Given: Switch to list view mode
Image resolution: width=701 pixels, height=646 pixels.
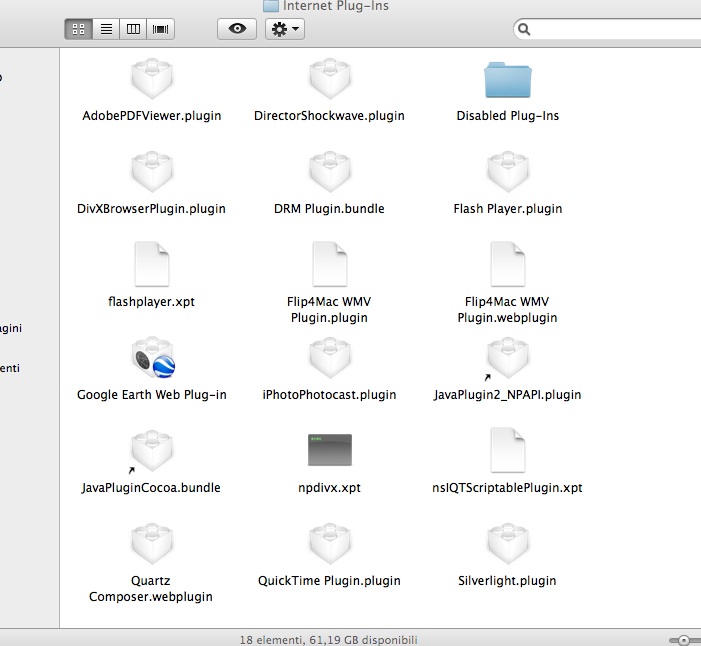Looking at the screenshot, I should tap(106, 30).
